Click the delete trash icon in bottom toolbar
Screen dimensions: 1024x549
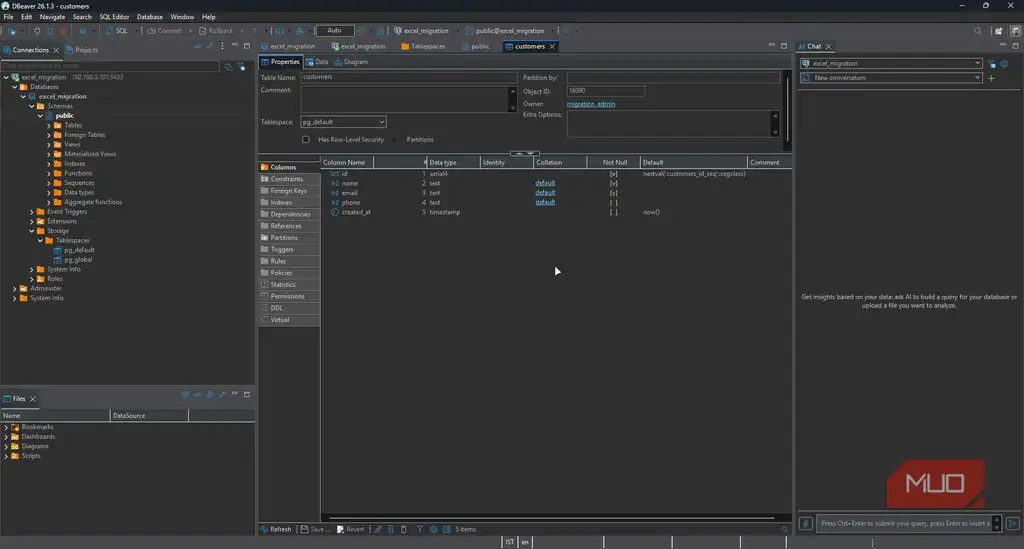(x=404, y=529)
